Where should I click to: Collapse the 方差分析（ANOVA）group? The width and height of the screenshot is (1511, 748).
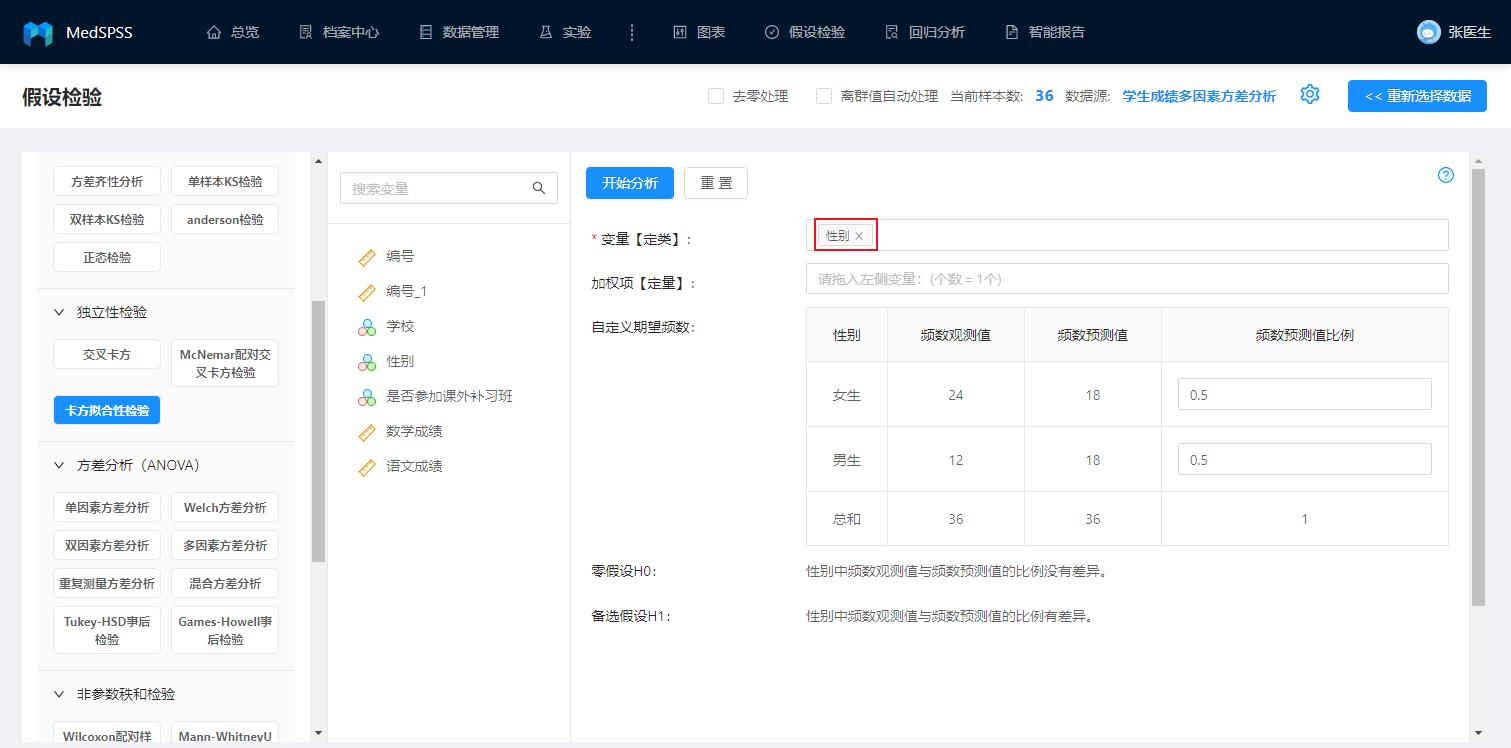[120, 464]
